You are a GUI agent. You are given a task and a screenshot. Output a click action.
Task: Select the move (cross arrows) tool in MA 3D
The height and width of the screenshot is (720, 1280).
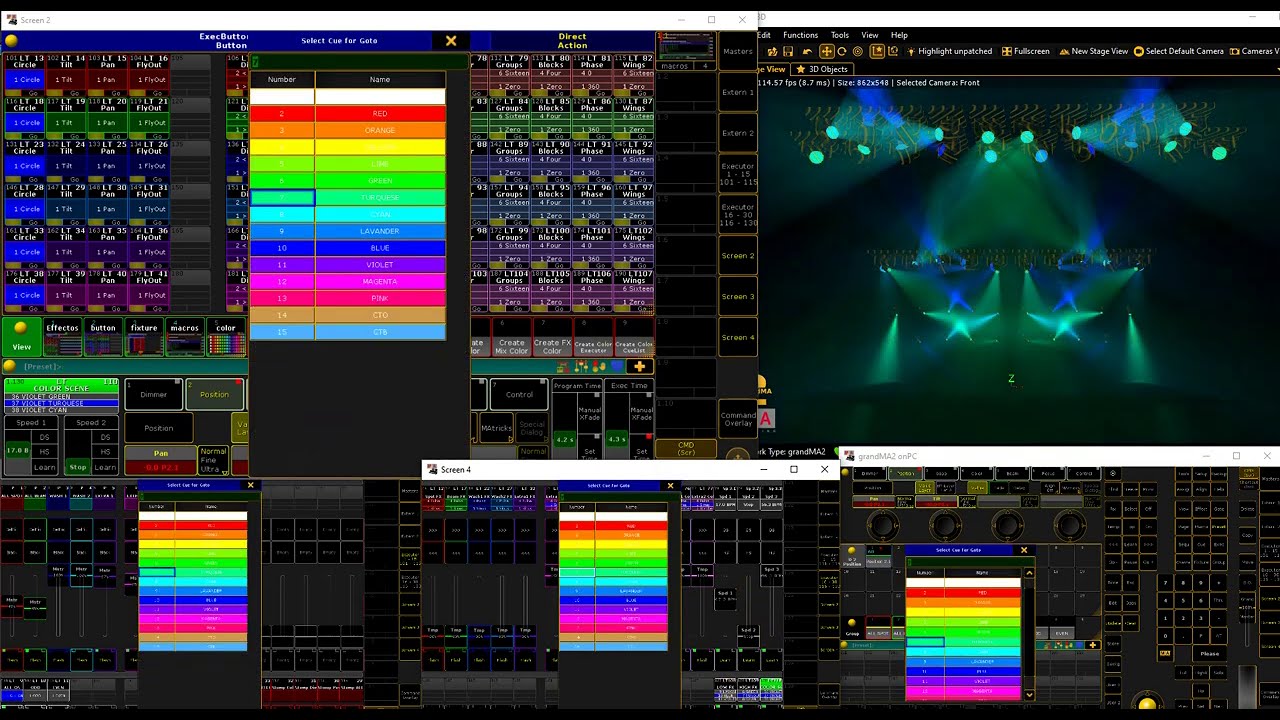pos(826,51)
